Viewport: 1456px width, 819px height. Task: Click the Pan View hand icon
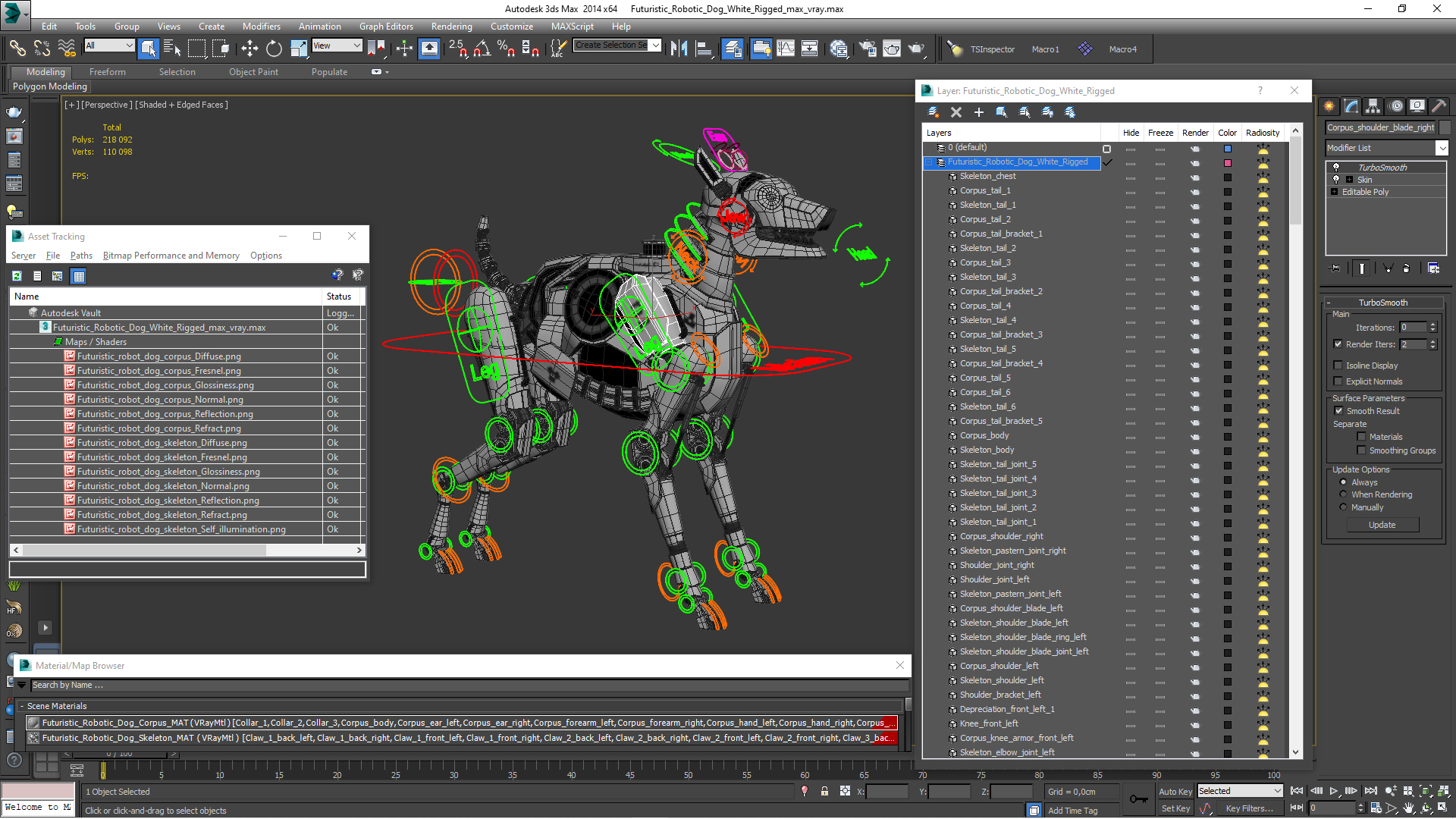[1408, 808]
